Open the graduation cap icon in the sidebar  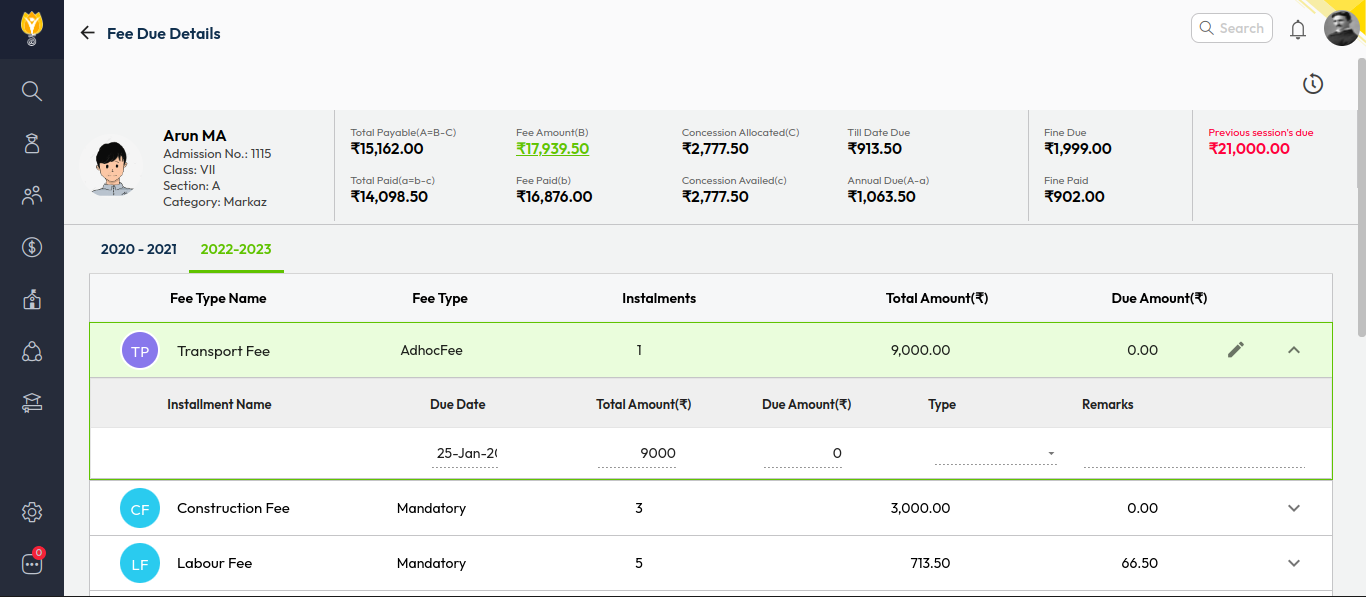[32, 403]
